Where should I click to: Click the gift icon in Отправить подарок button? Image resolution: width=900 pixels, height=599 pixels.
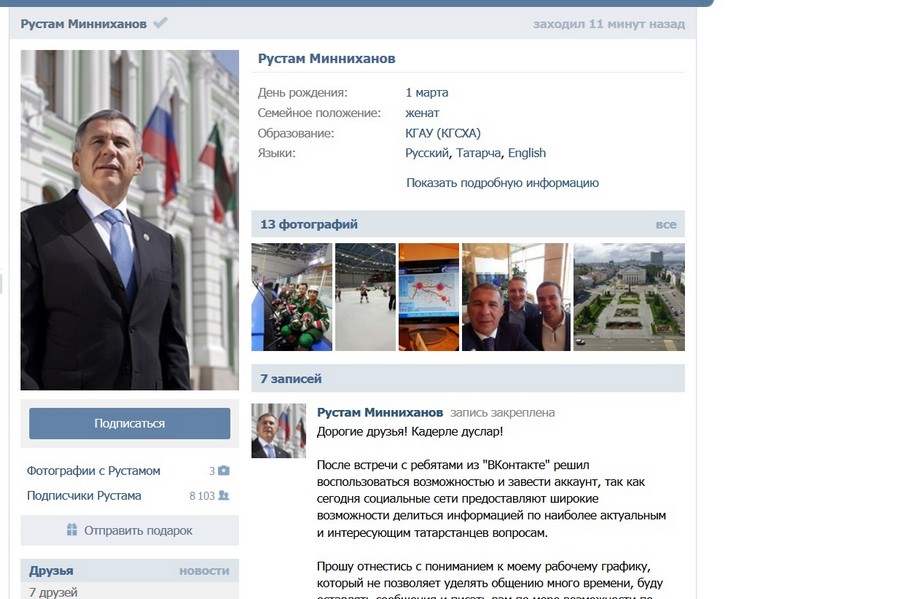click(71, 529)
